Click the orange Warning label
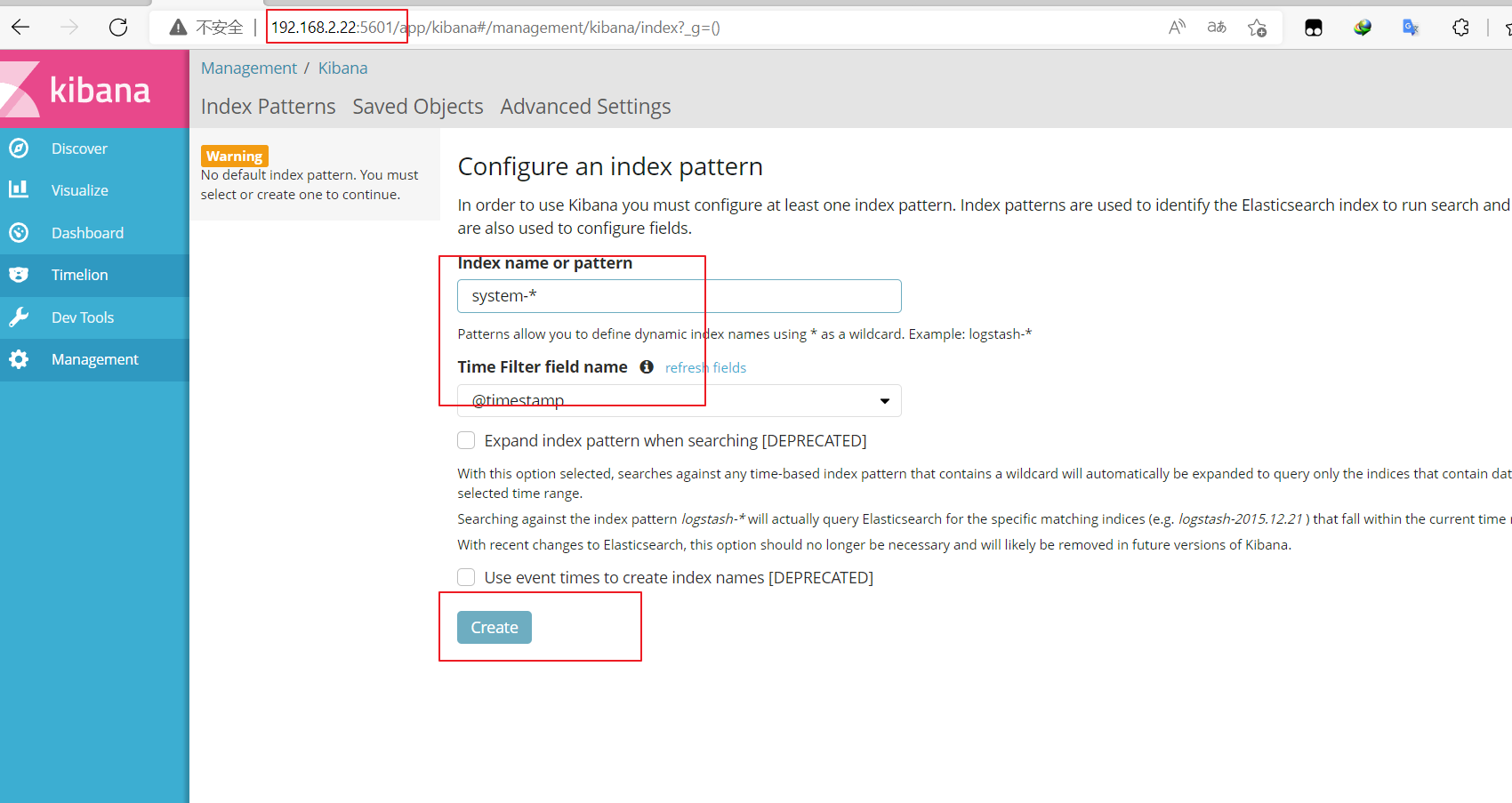The image size is (1512, 803). 235,156
